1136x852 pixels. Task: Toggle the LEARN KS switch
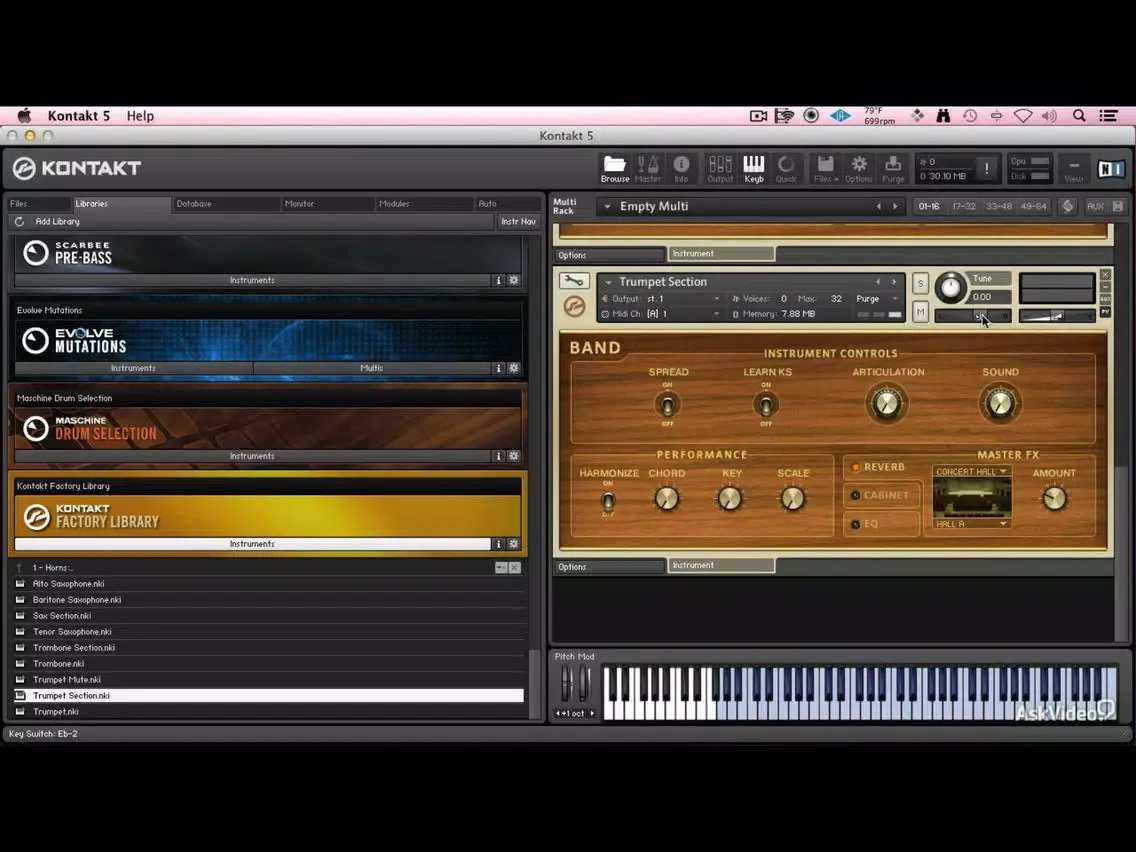[766, 404]
